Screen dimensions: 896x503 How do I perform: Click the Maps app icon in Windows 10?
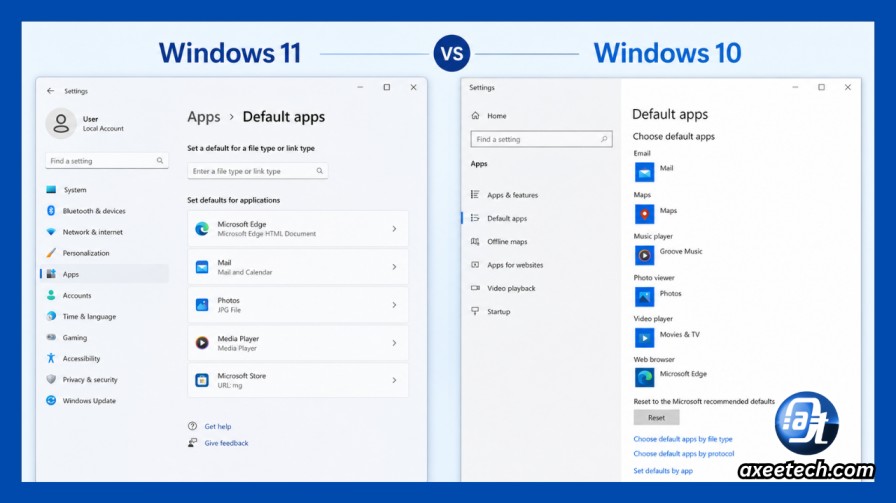644,214
